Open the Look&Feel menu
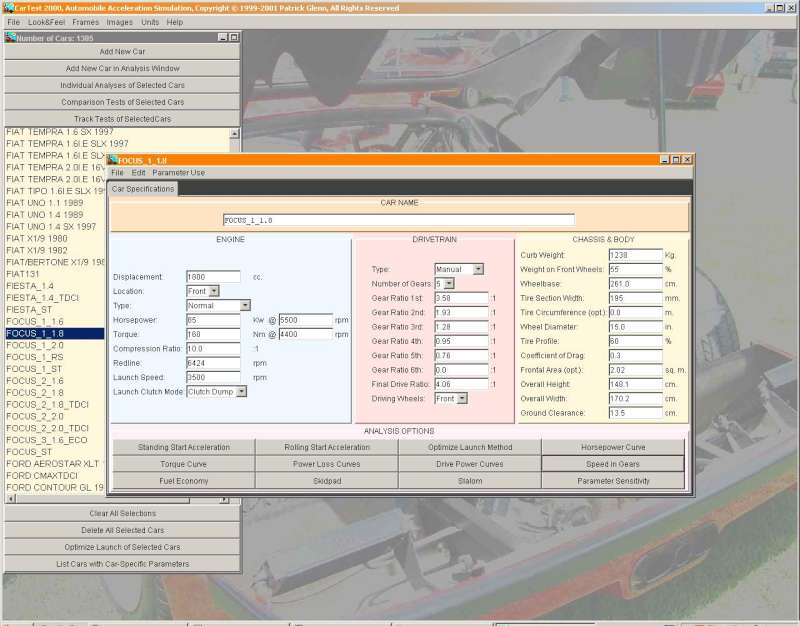 click(x=46, y=22)
